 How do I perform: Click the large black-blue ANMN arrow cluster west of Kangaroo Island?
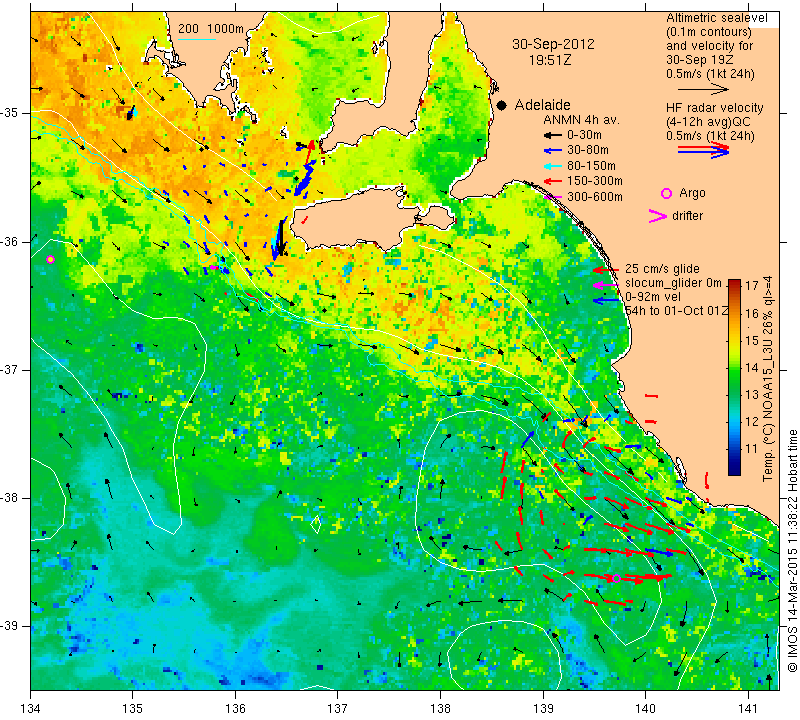(x=280, y=238)
